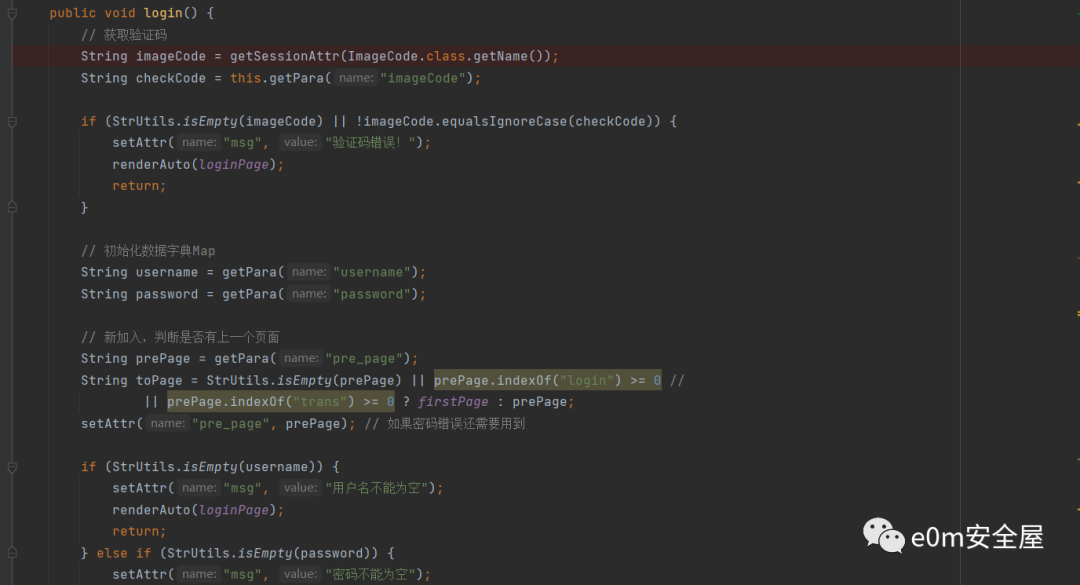Collapse the if (StrUtils.isEmpty(username)) block
This screenshot has width=1080, height=585.
(12, 467)
